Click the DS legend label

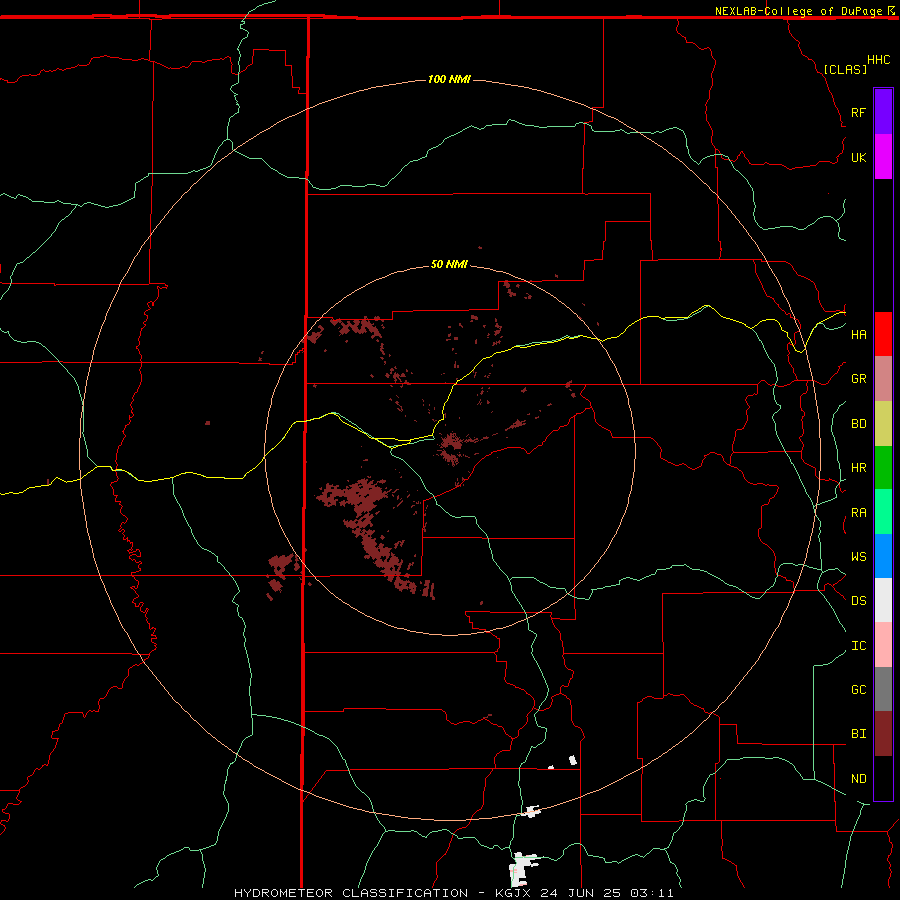point(858,601)
